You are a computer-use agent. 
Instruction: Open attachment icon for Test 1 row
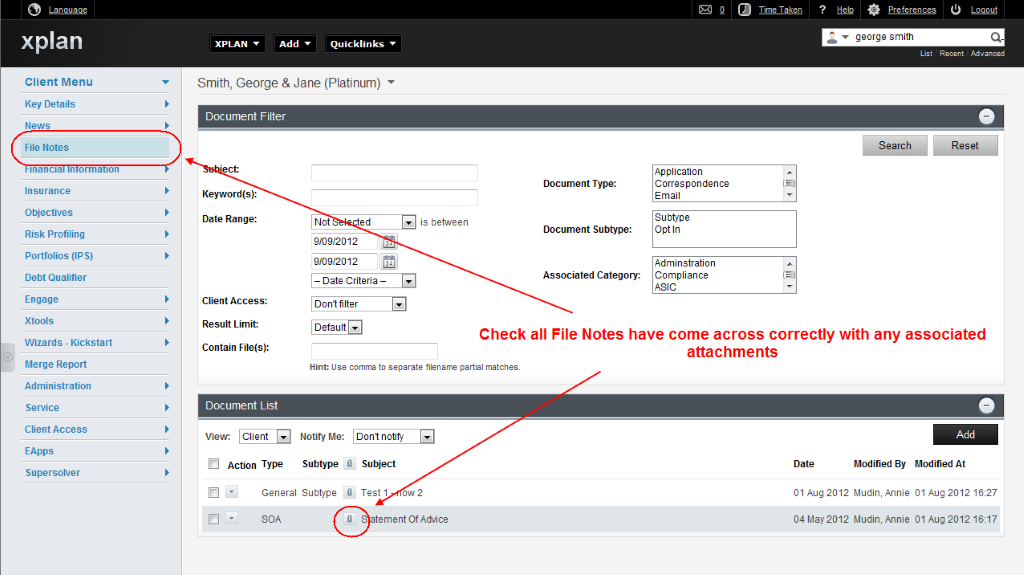[350, 493]
